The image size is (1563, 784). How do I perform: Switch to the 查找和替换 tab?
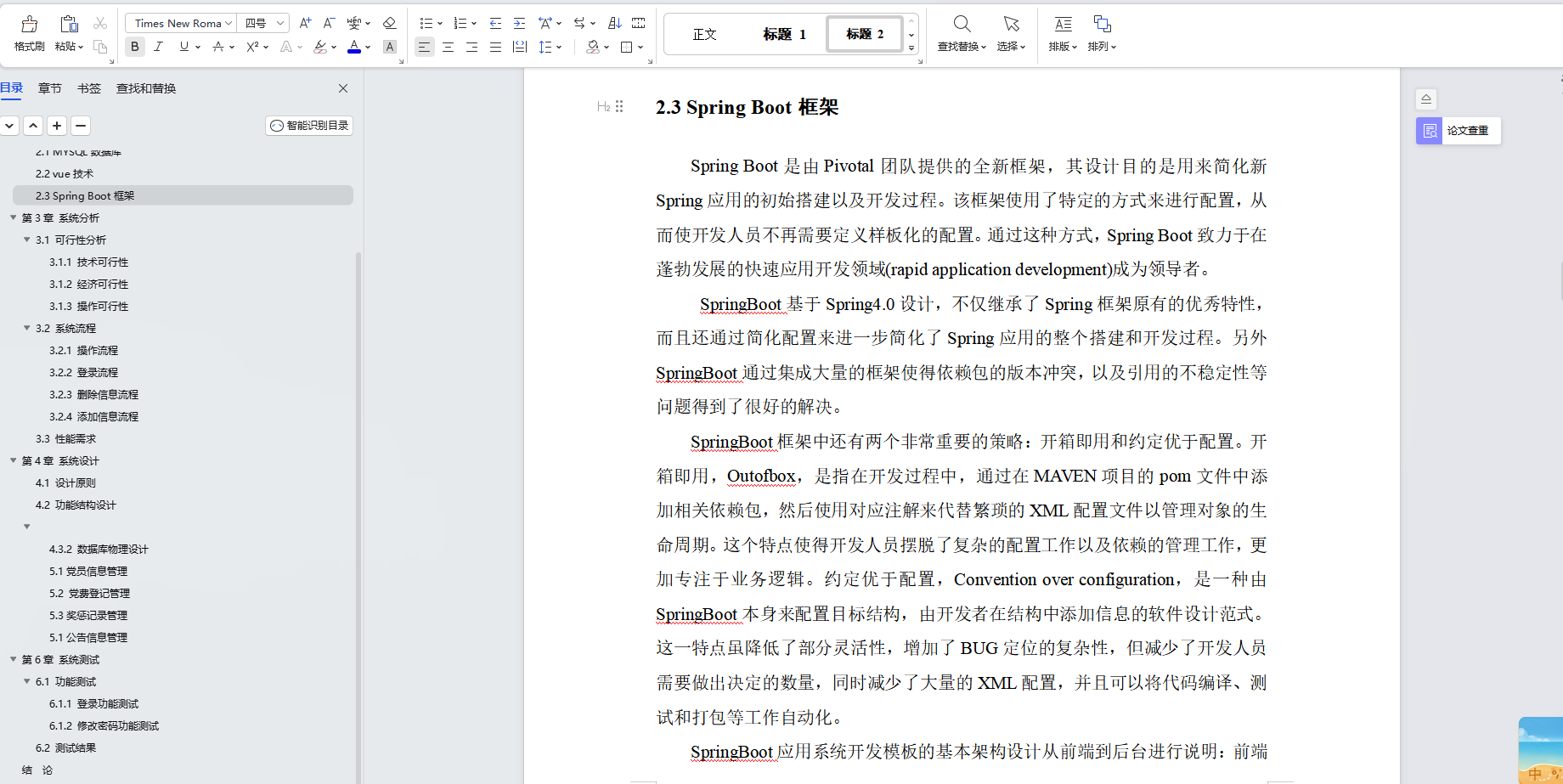(146, 88)
